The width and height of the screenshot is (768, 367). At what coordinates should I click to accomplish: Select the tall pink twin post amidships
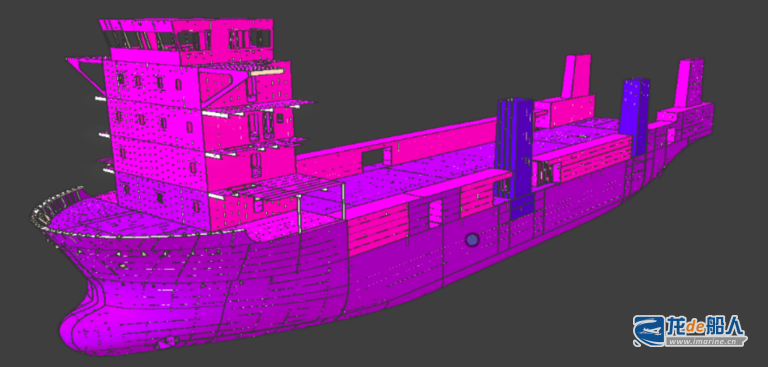tap(576, 76)
